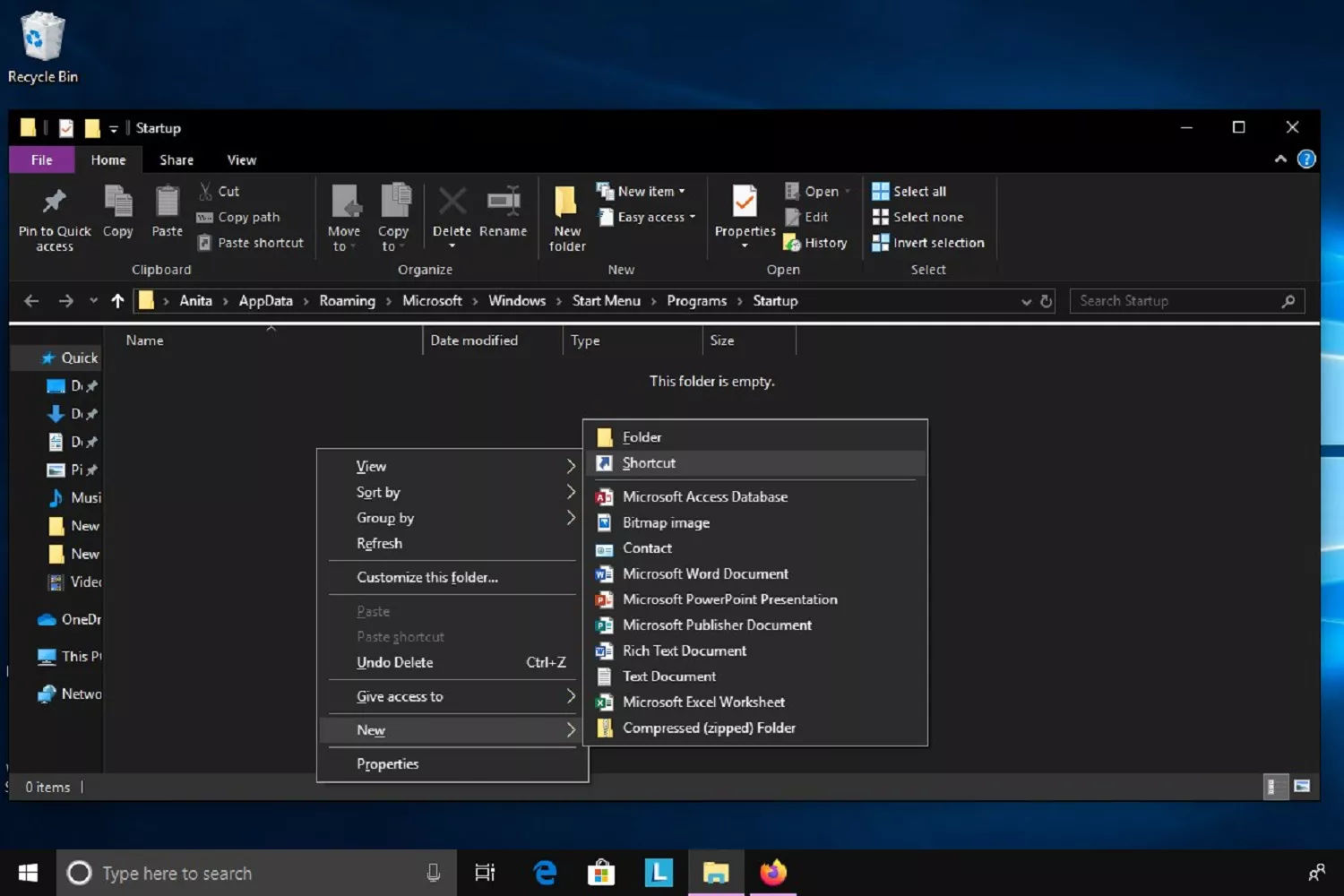Click the History icon in the Open group
Screen dimensions: 1344x896
(815, 242)
